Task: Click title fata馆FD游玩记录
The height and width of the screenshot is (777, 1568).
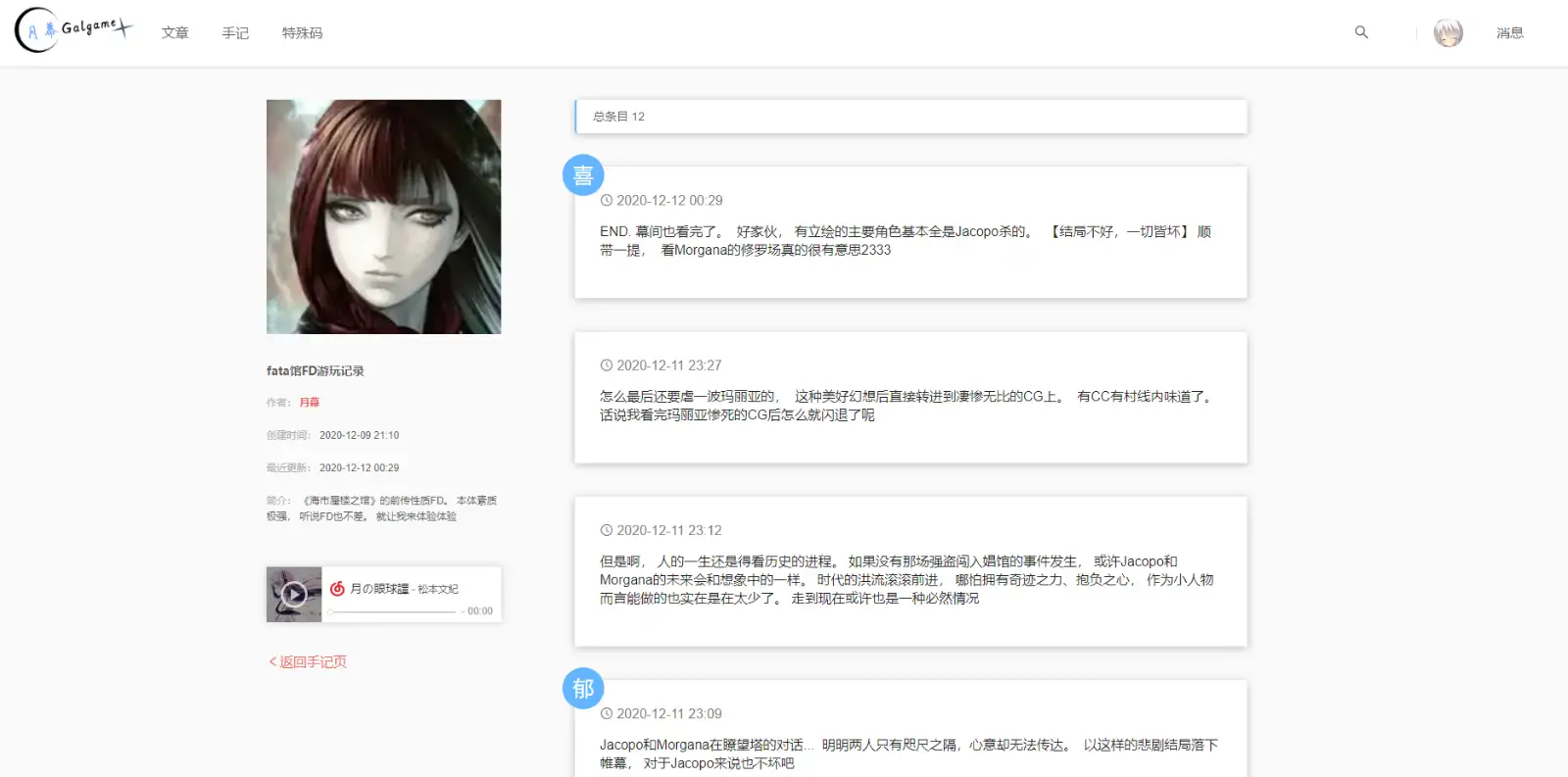Action: click(316, 371)
